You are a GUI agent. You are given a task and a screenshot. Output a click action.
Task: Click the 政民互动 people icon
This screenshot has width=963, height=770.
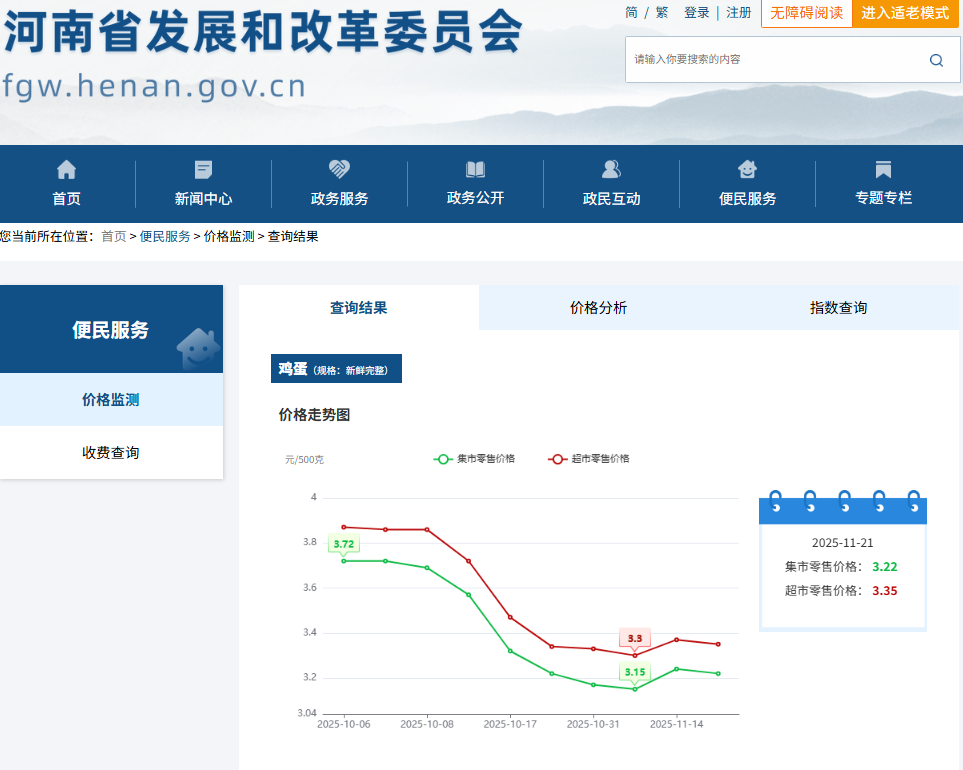(x=611, y=169)
